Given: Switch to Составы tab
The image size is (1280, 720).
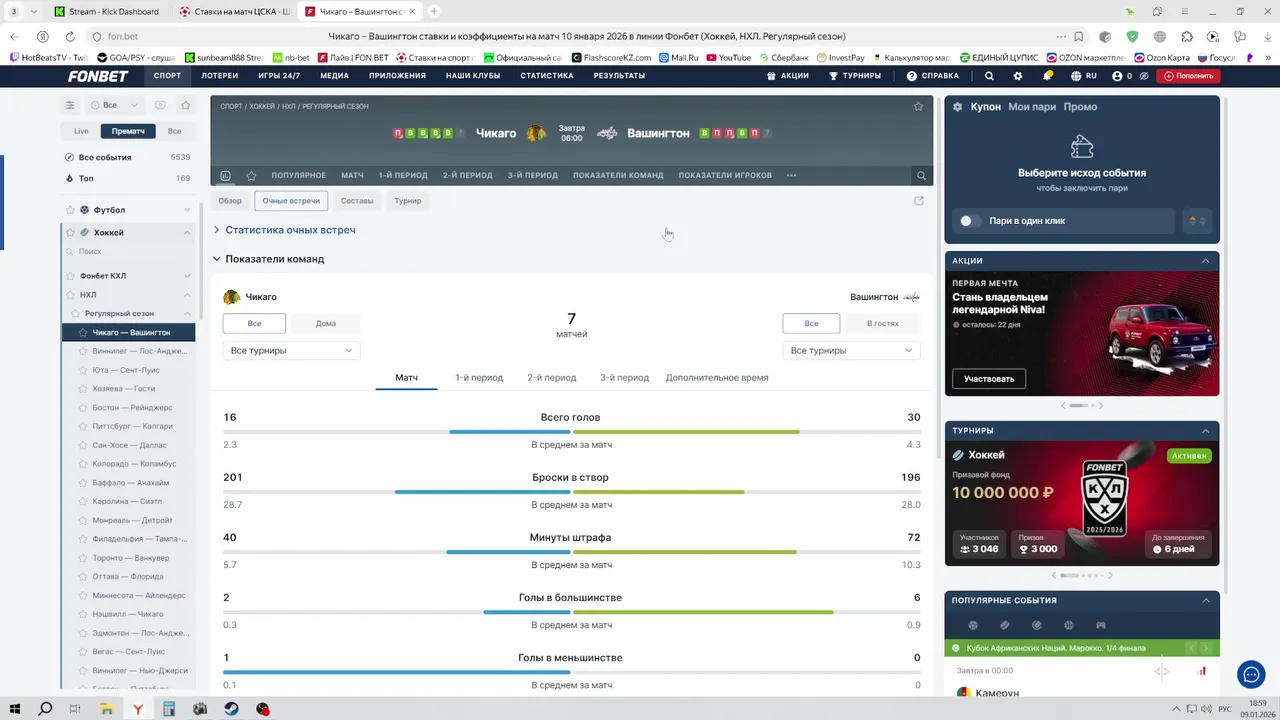Looking at the screenshot, I should 357,201.
